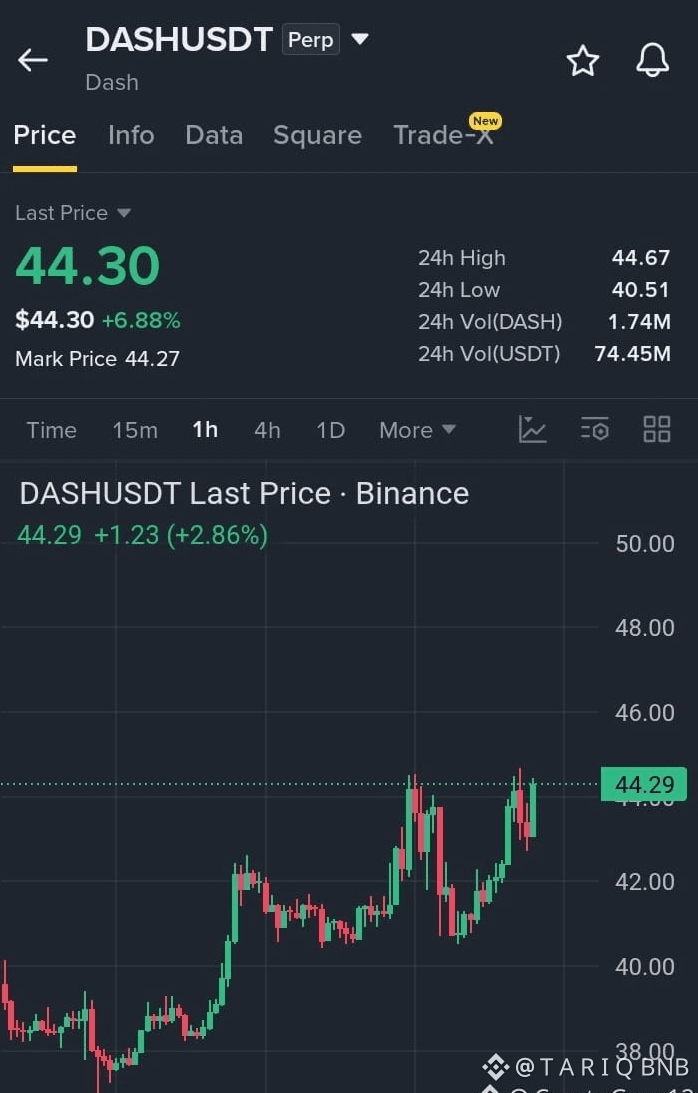Tap the 24h Low value 40.51
Image resolution: width=698 pixels, height=1093 pixels.
pos(640,290)
